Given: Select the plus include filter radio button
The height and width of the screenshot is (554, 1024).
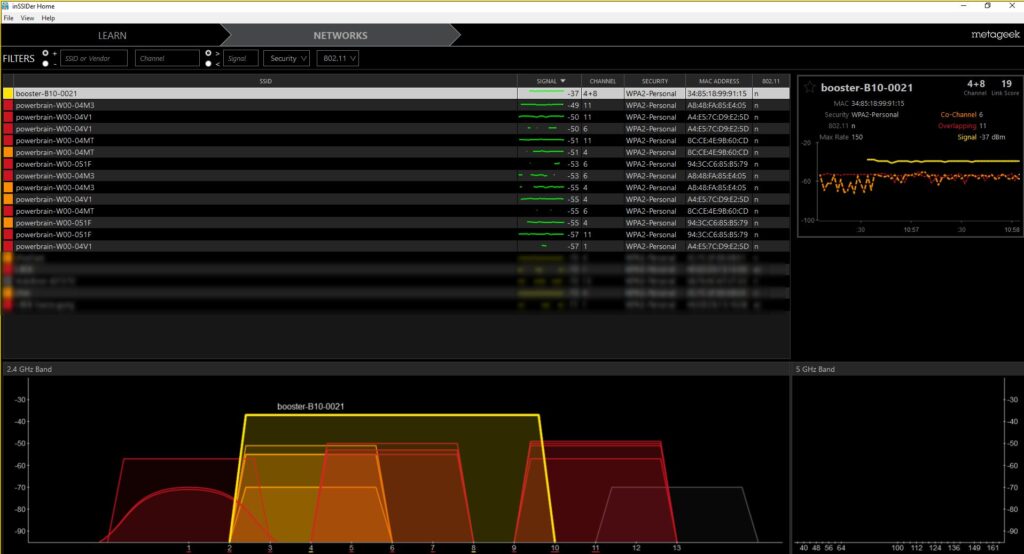Looking at the screenshot, I should [x=45, y=53].
